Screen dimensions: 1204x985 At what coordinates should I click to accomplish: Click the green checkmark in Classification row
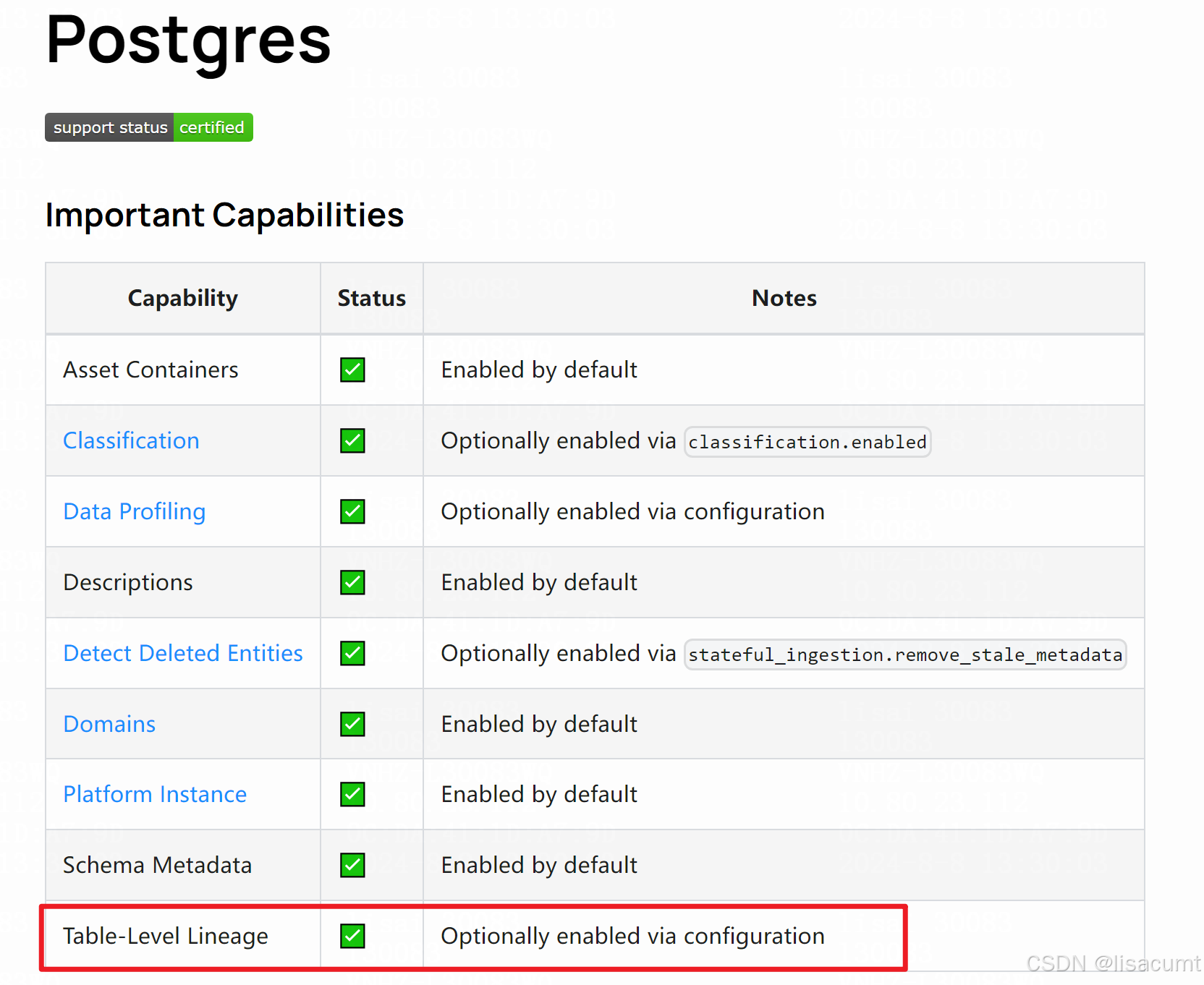[x=352, y=440]
